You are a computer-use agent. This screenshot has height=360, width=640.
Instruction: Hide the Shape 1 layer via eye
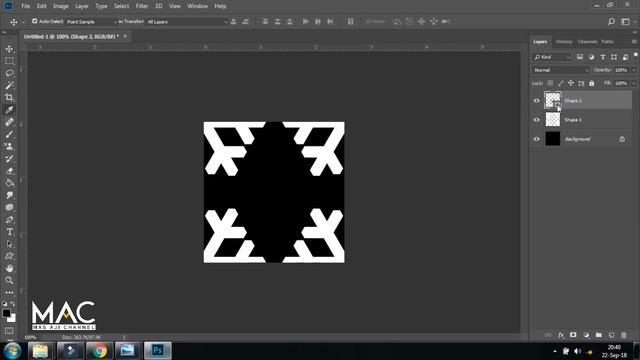pyautogui.click(x=537, y=120)
